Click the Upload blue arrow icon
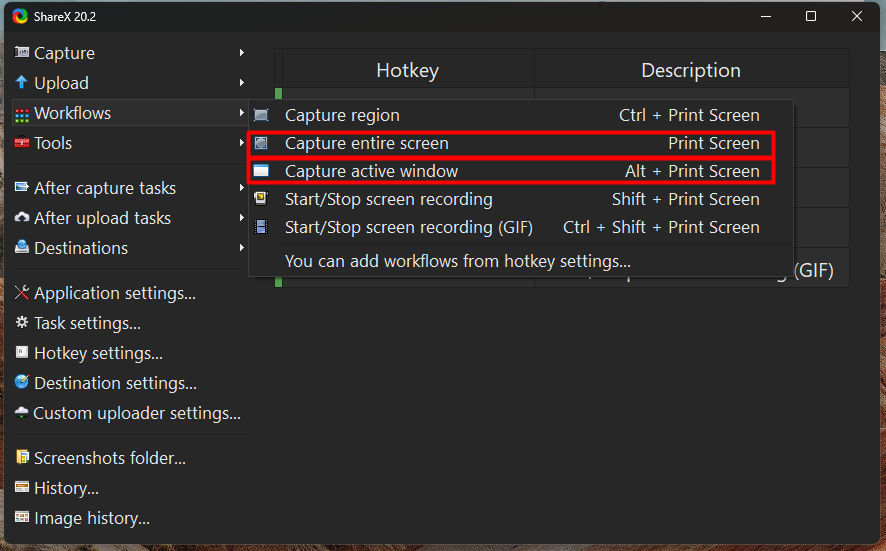The image size is (886, 551). (21, 83)
